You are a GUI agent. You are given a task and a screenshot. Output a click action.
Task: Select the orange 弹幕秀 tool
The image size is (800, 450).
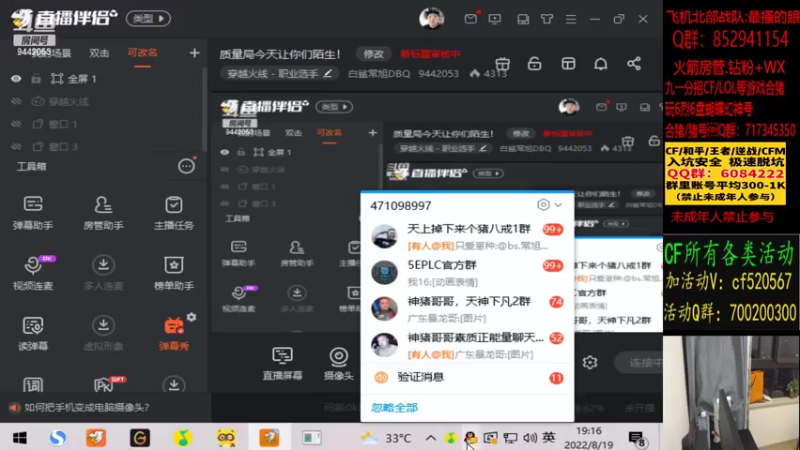pyautogui.click(x=173, y=333)
